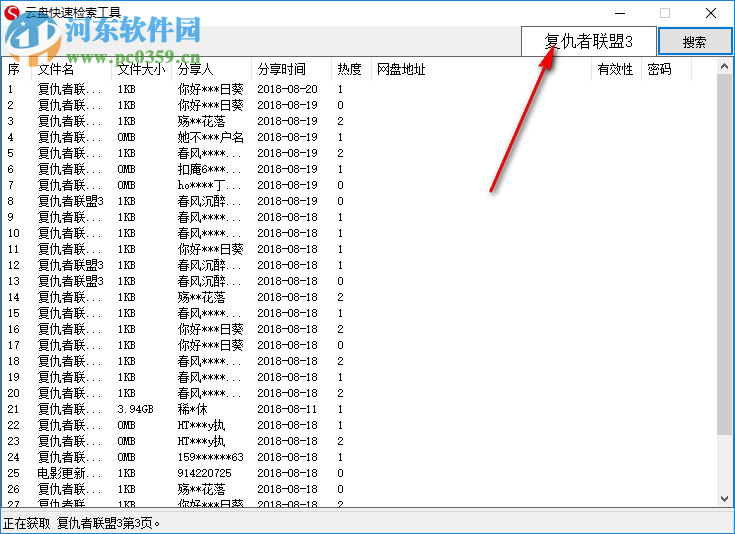This screenshot has height=534, width=735.
Task: Click sharer 她不***户名 in row 4
Action: point(210,137)
